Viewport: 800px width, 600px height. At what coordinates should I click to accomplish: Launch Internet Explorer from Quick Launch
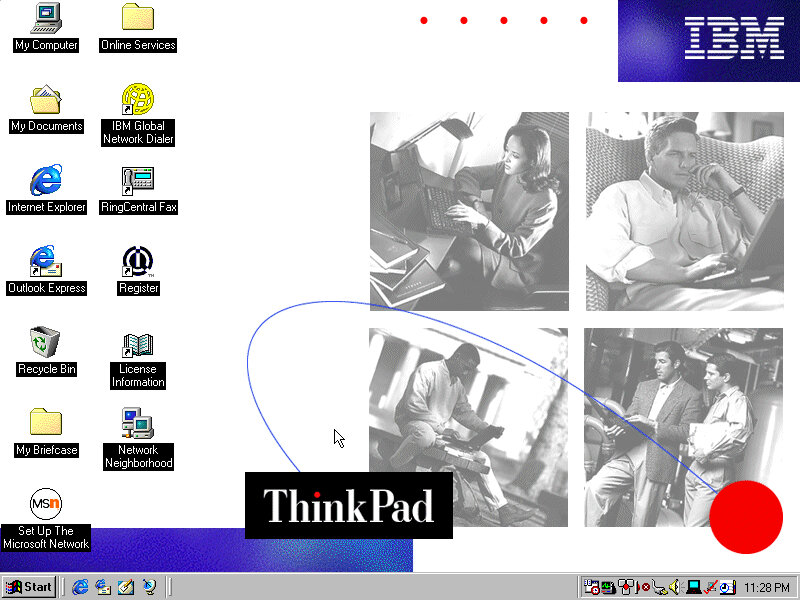tap(80, 587)
